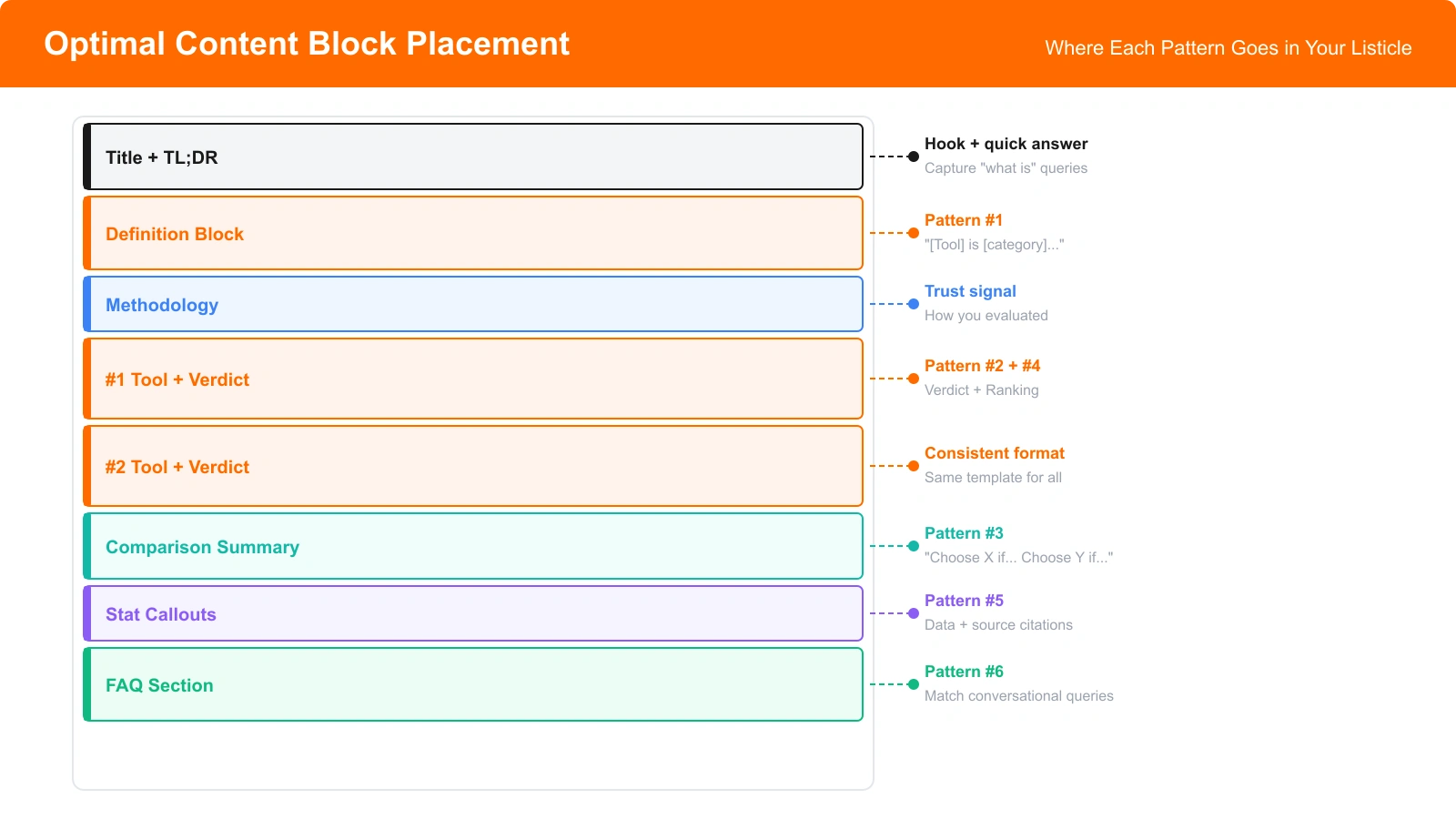Click the orange dot next to Pattern #1

pos(913,233)
